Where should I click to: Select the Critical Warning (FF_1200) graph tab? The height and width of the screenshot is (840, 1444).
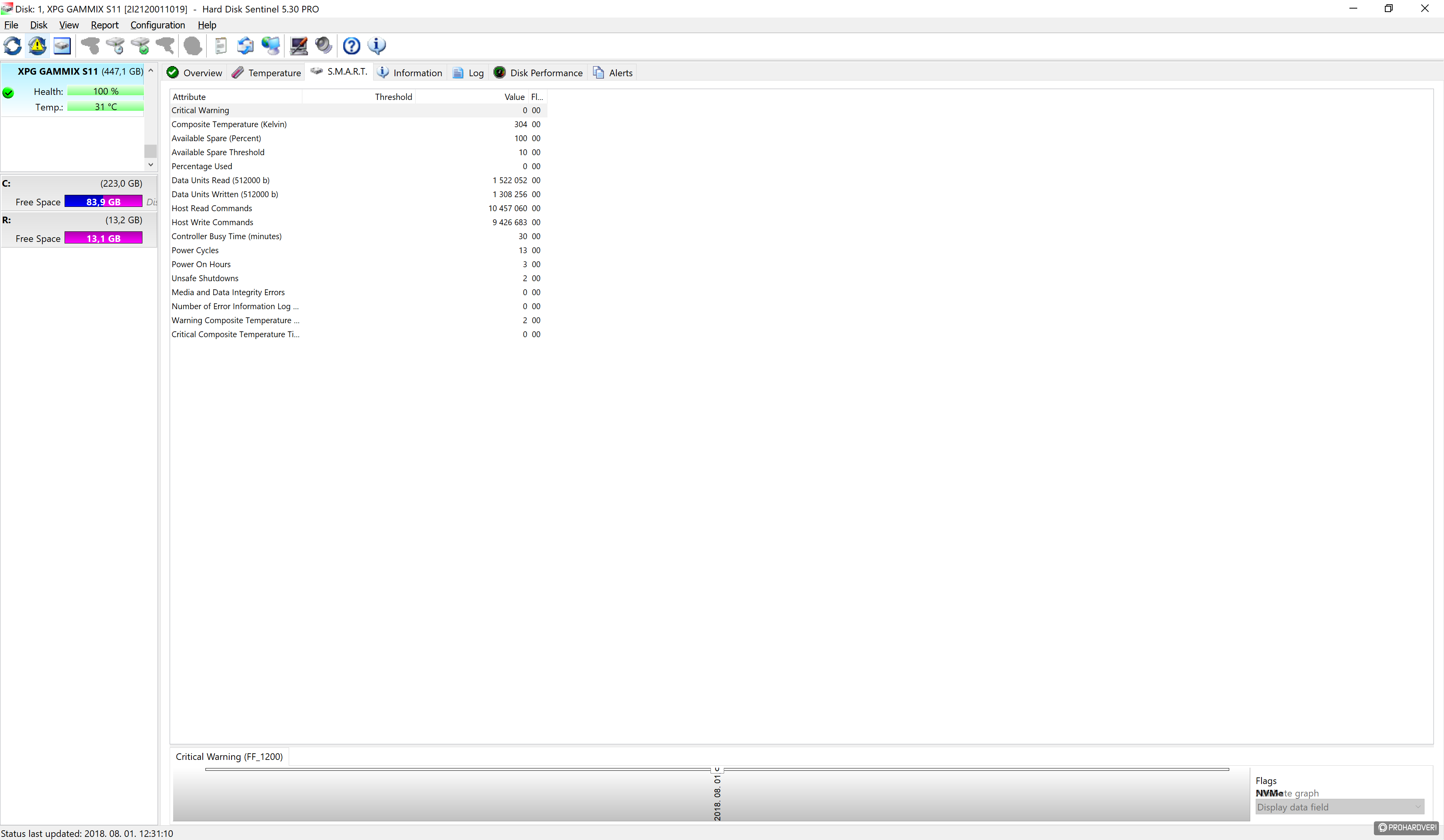click(x=229, y=756)
